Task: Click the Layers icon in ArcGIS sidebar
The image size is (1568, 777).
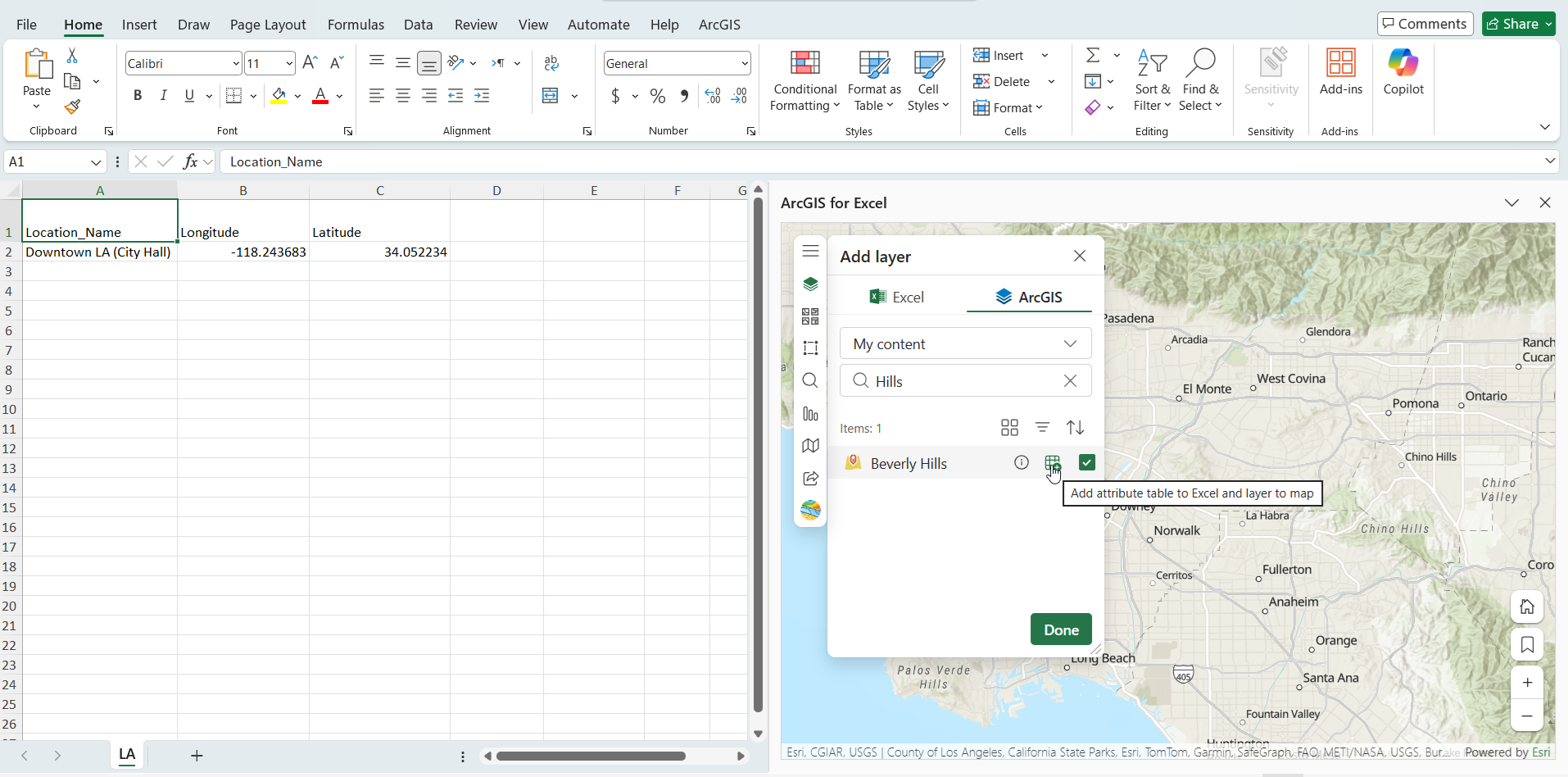Action: pos(810,284)
